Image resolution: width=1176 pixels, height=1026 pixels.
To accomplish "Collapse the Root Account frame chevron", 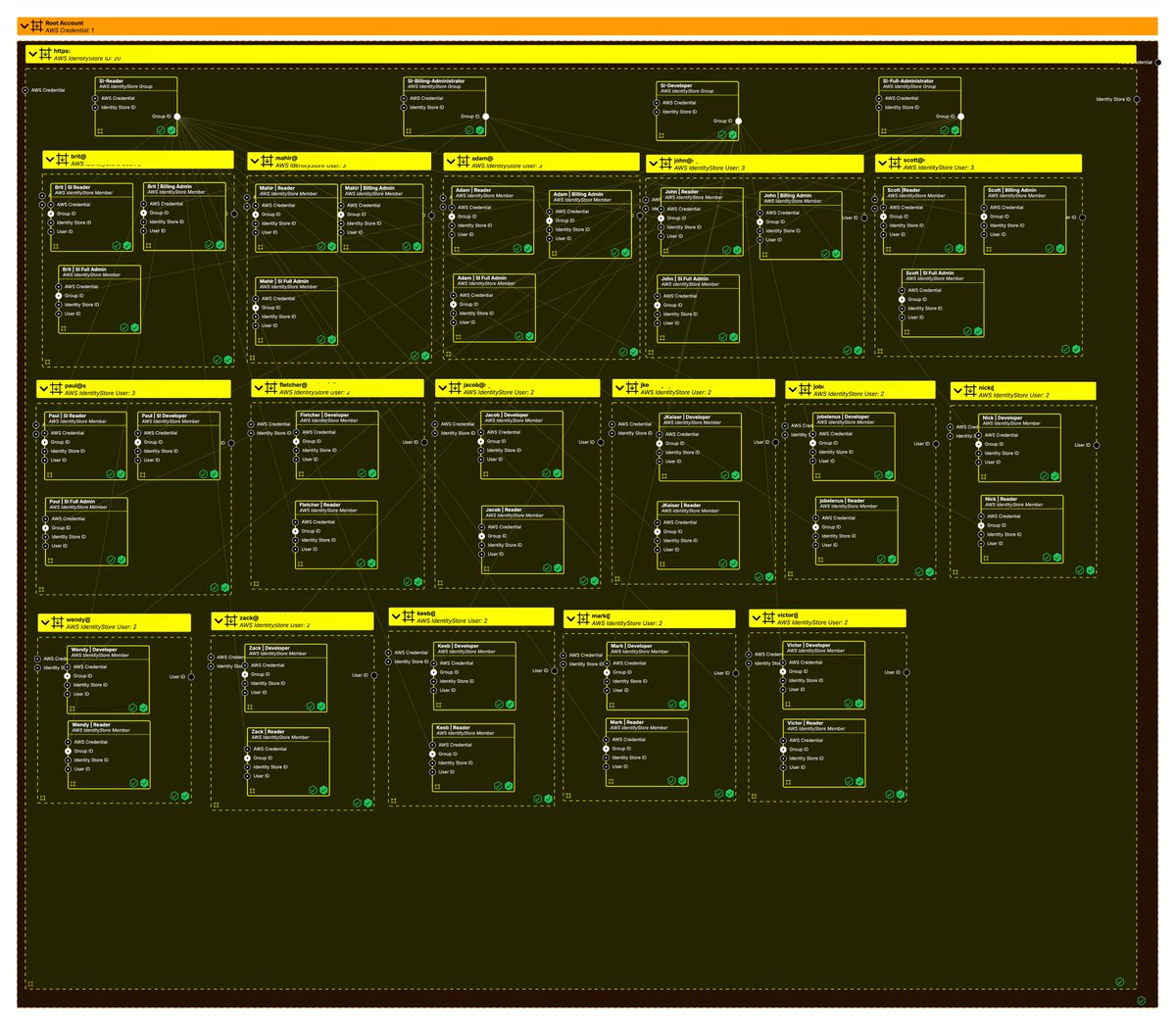I will (x=24, y=26).
